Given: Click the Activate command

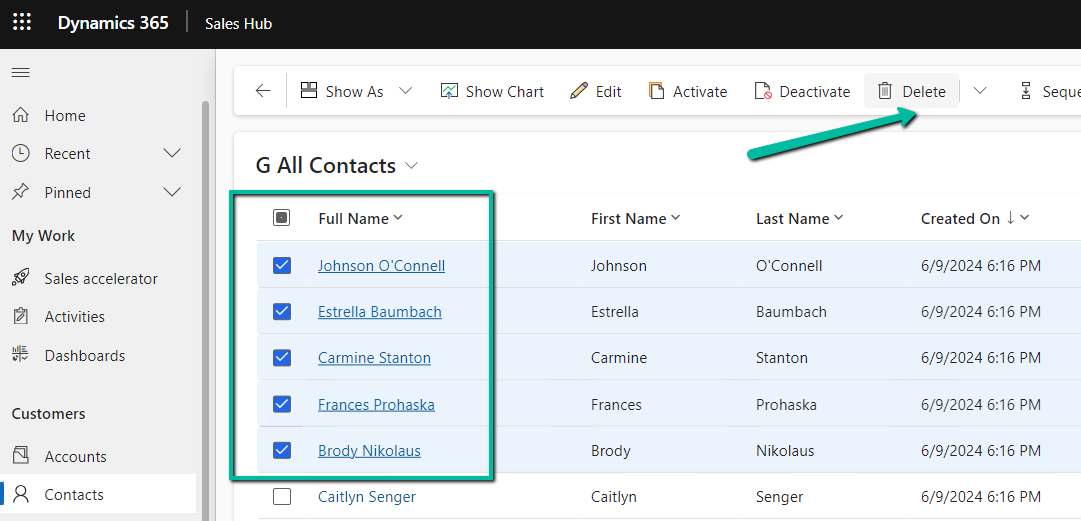Looking at the screenshot, I should click(x=688, y=91).
